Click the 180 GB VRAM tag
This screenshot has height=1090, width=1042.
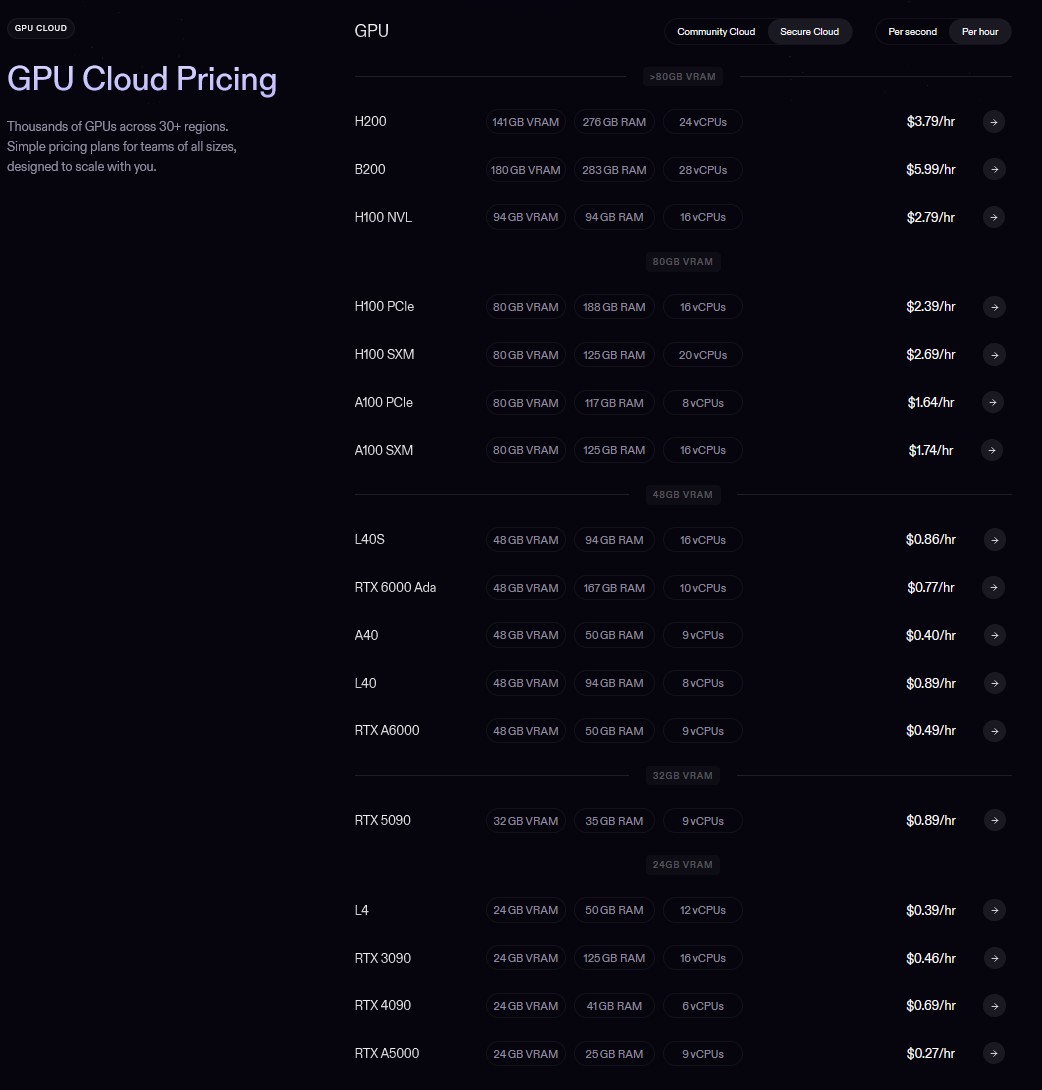click(526, 170)
